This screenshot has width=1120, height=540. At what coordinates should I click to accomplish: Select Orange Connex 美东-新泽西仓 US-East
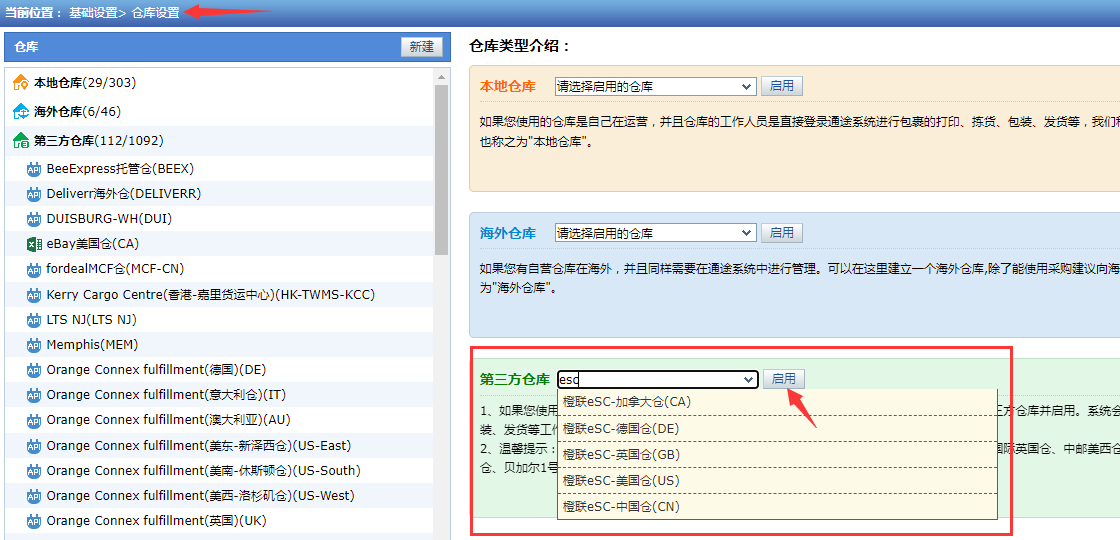point(199,446)
